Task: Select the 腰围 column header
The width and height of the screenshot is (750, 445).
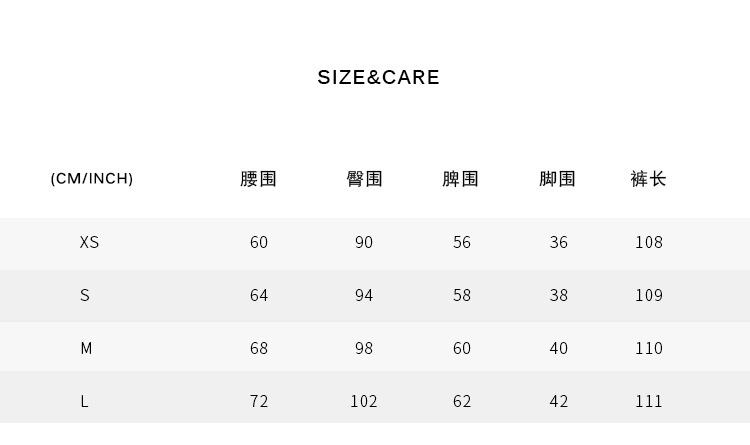Action: pyautogui.click(x=259, y=179)
